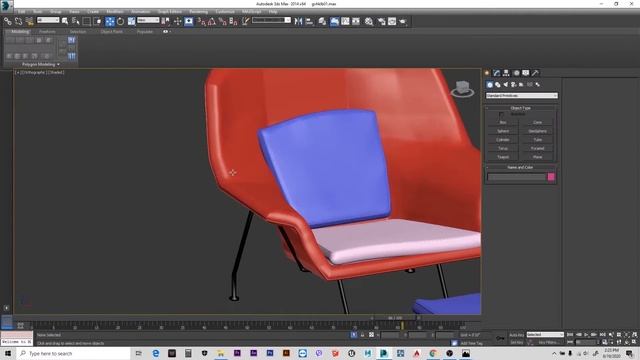This screenshot has width=640, height=360.
Task: Open the Orthographic viewport label menu
Action: point(33,72)
